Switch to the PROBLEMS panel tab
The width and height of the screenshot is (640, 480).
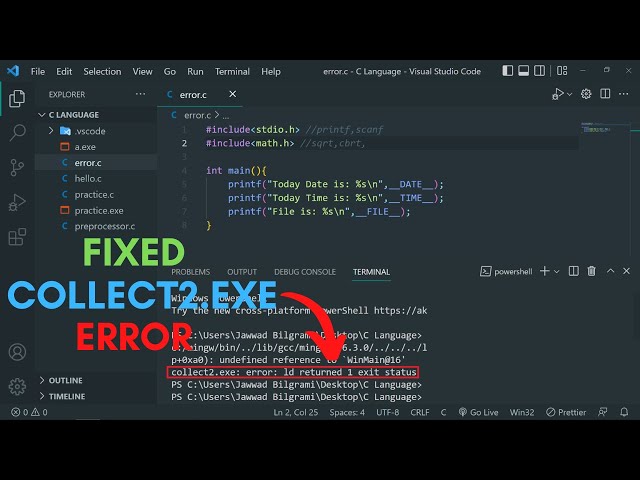coord(190,272)
